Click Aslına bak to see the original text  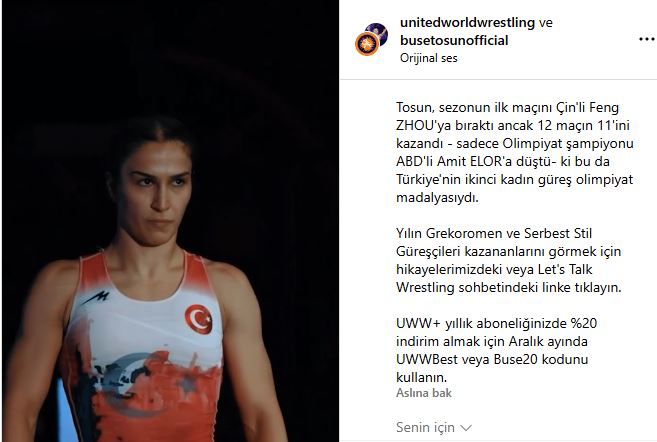(x=424, y=393)
